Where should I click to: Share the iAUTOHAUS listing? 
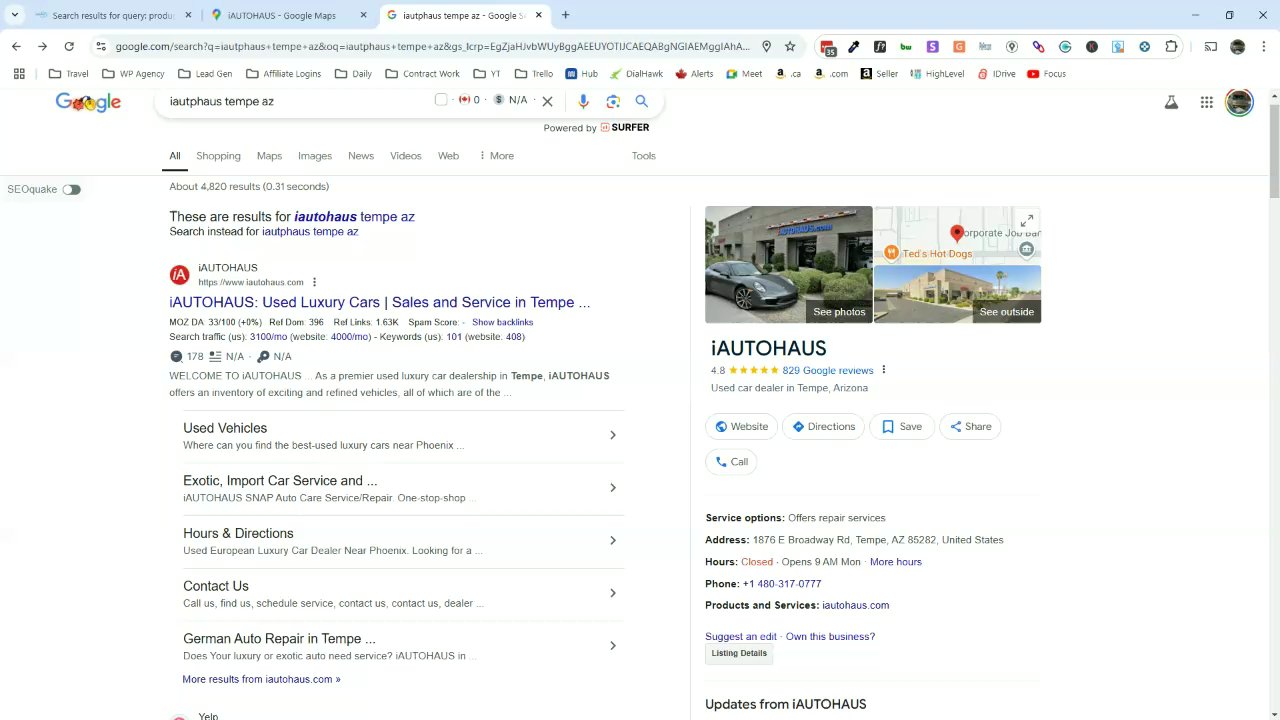click(x=970, y=427)
